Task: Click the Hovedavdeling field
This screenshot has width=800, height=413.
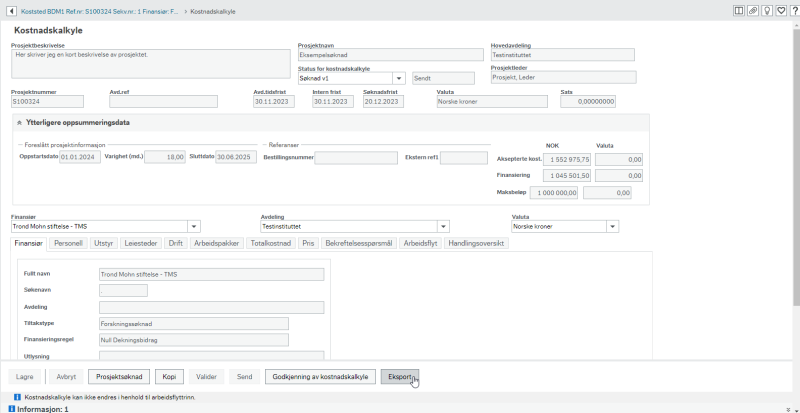Action: tap(563, 55)
